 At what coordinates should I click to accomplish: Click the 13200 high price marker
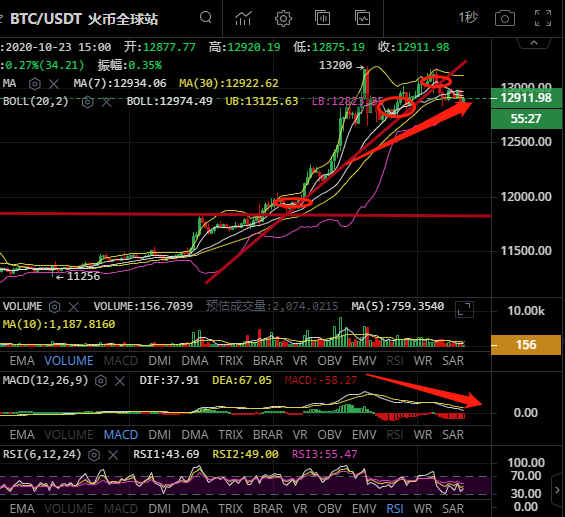335,65
